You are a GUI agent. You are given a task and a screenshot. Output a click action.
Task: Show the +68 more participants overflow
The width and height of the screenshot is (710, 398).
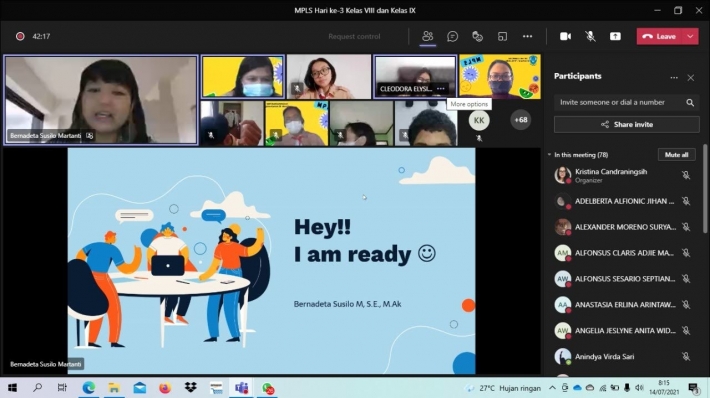click(x=521, y=120)
